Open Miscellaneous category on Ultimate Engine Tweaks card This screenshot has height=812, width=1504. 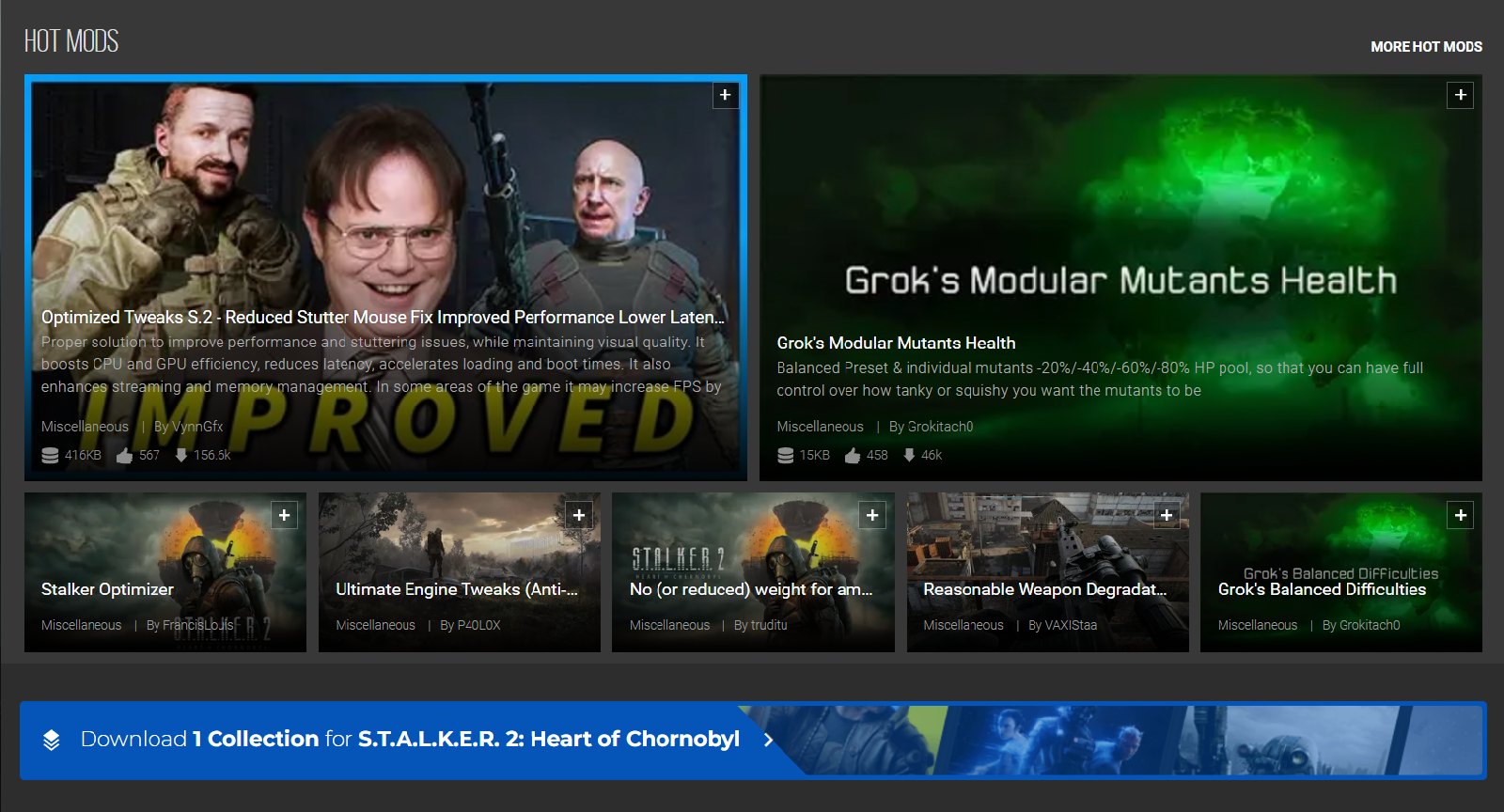click(x=375, y=625)
